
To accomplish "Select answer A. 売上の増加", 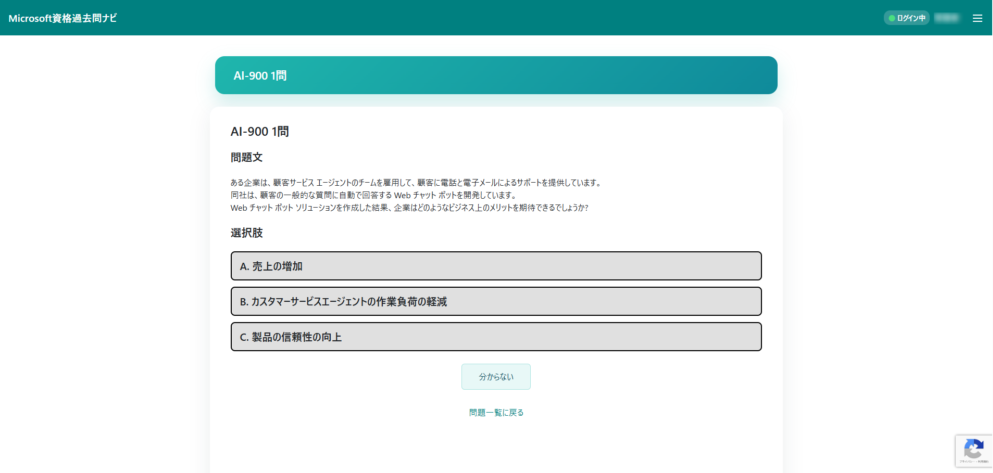I will pyautogui.click(x=496, y=266).
